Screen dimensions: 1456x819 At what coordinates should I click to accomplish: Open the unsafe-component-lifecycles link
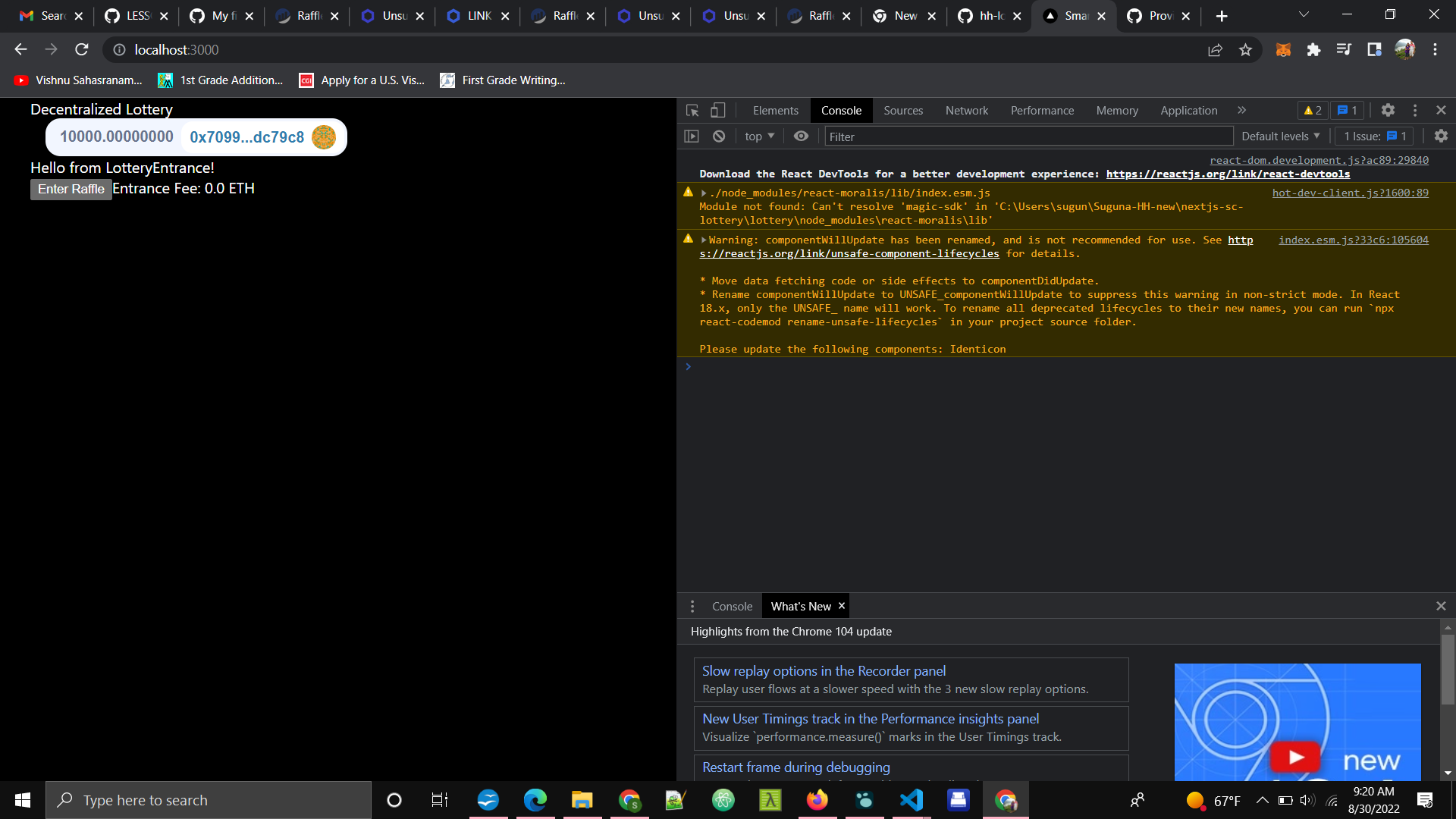[x=849, y=253]
